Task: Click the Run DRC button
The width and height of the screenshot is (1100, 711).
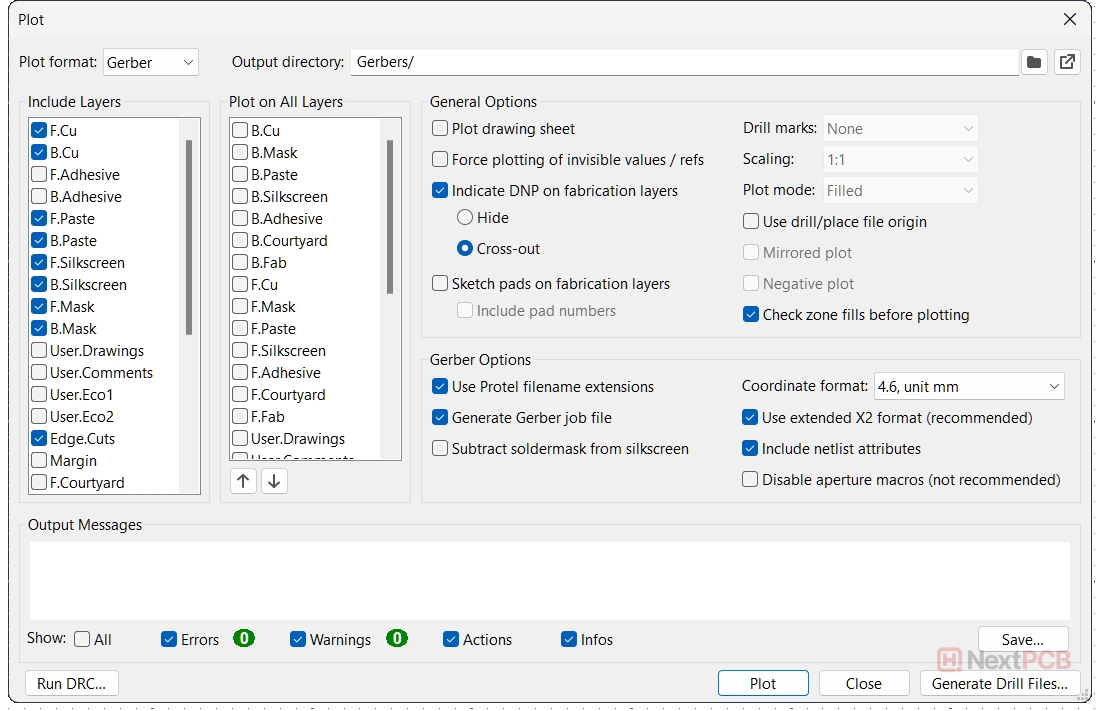Action: click(72, 684)
